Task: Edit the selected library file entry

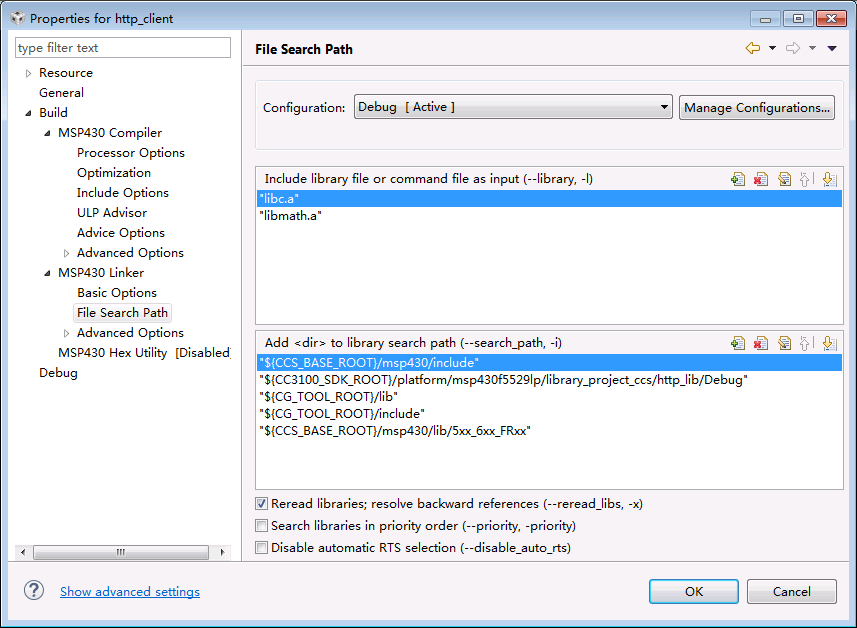Action: (x=784, y=179)
